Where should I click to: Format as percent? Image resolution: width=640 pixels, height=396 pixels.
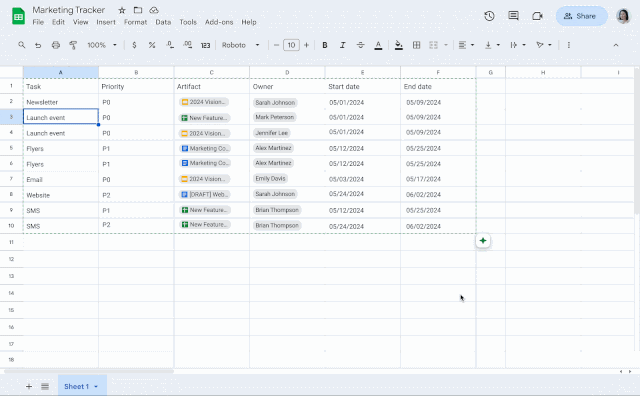(x=152, y=45)
